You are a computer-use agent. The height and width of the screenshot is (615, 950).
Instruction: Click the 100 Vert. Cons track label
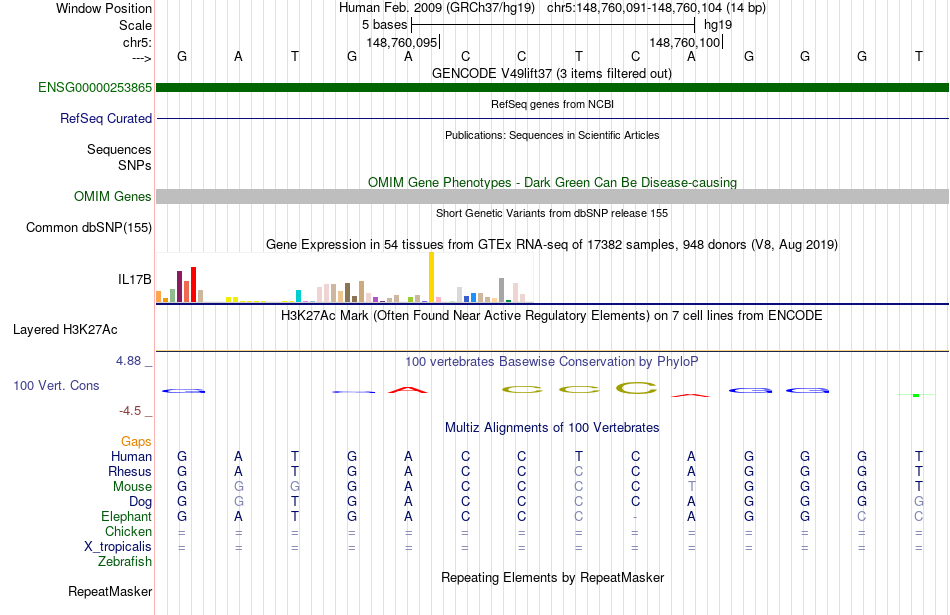click(56, 385)
